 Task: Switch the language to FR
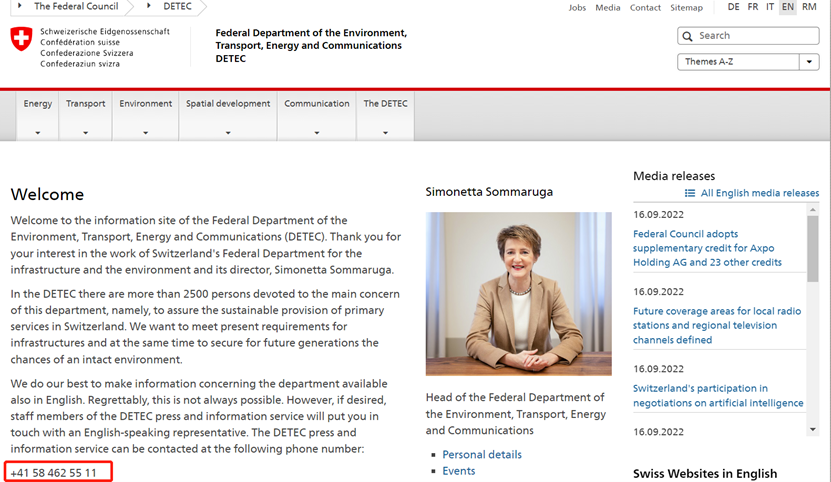[x=753, y=7]
